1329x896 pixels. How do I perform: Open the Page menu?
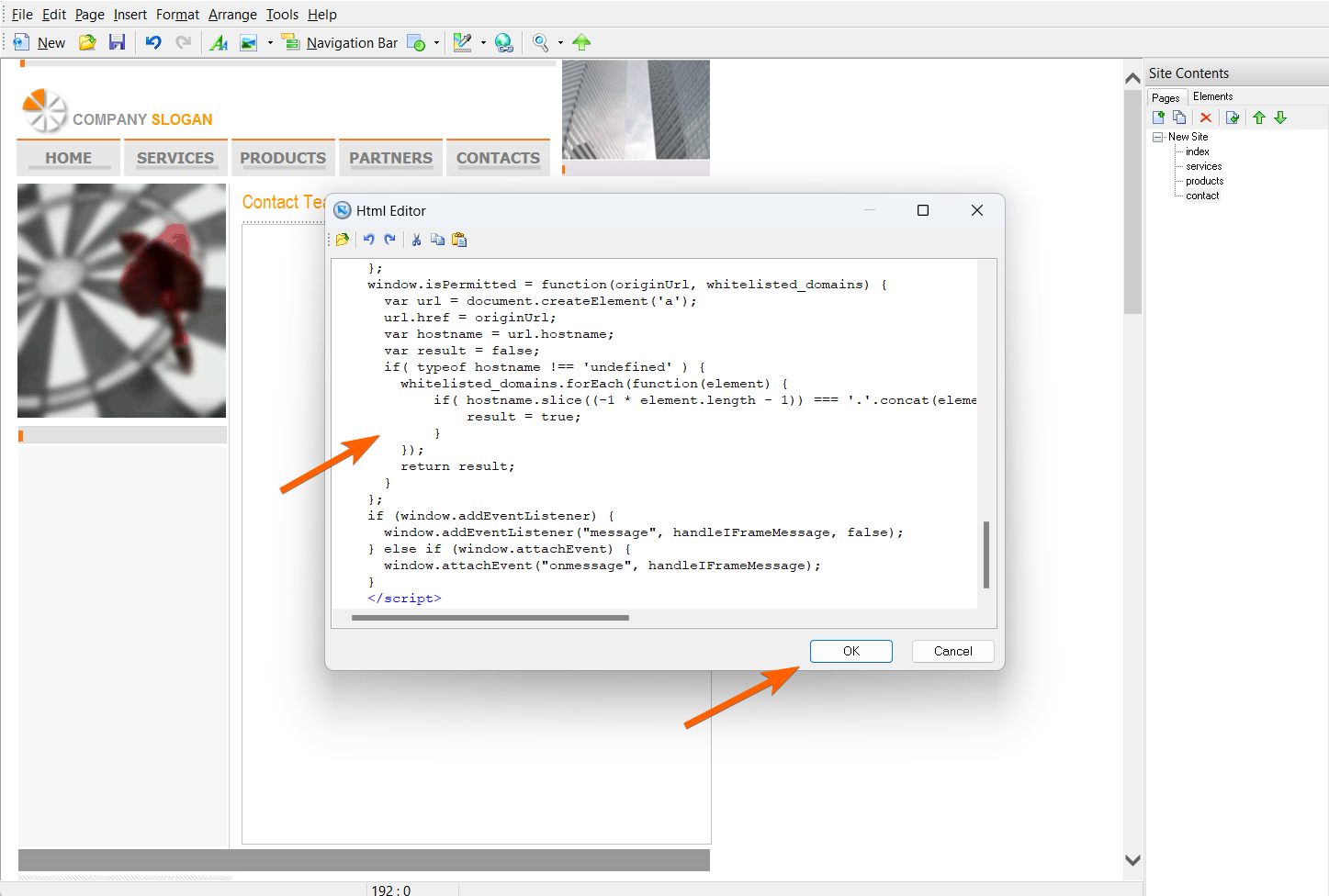90,15
